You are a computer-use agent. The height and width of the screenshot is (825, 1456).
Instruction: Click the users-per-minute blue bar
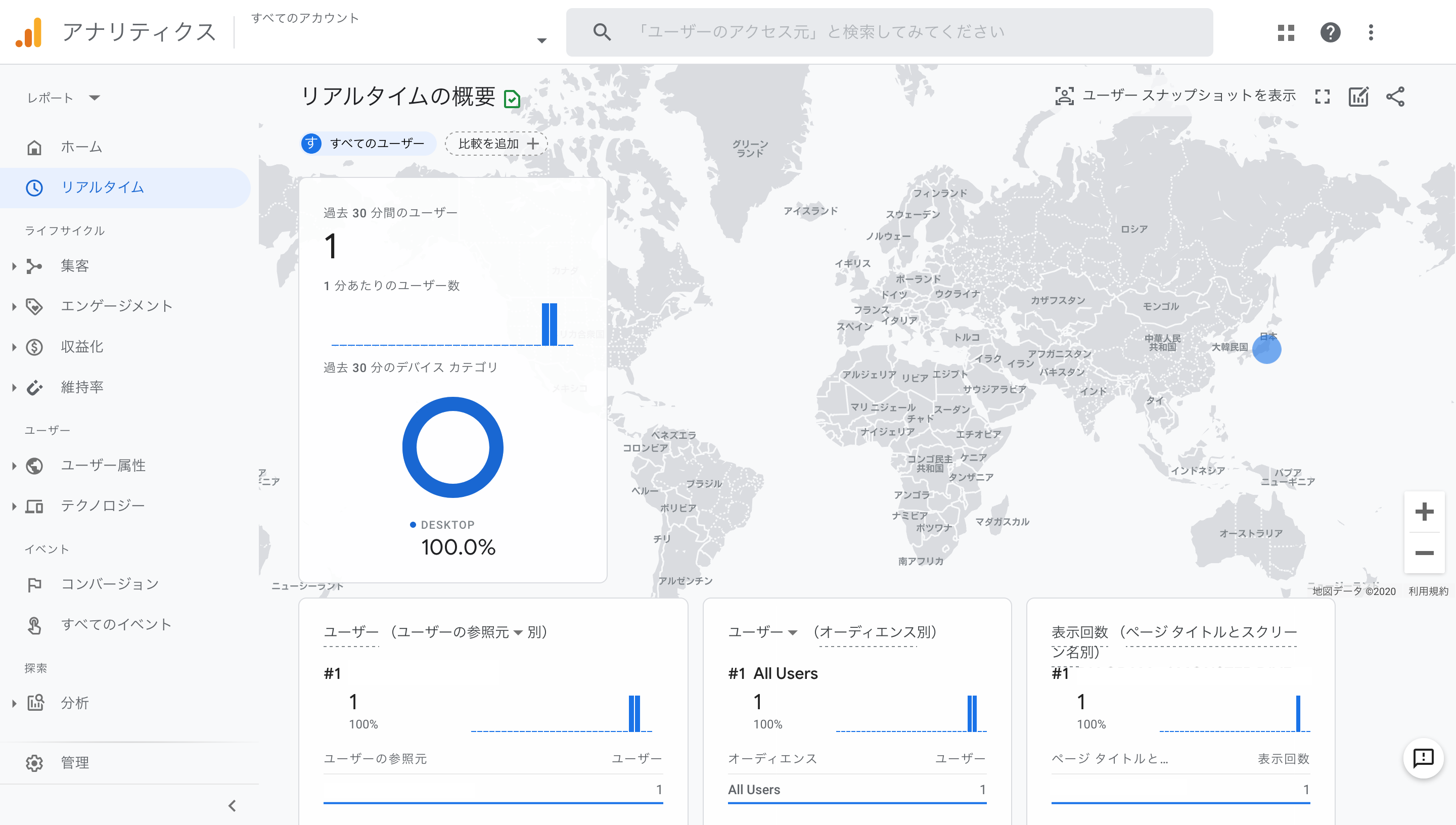549,324
